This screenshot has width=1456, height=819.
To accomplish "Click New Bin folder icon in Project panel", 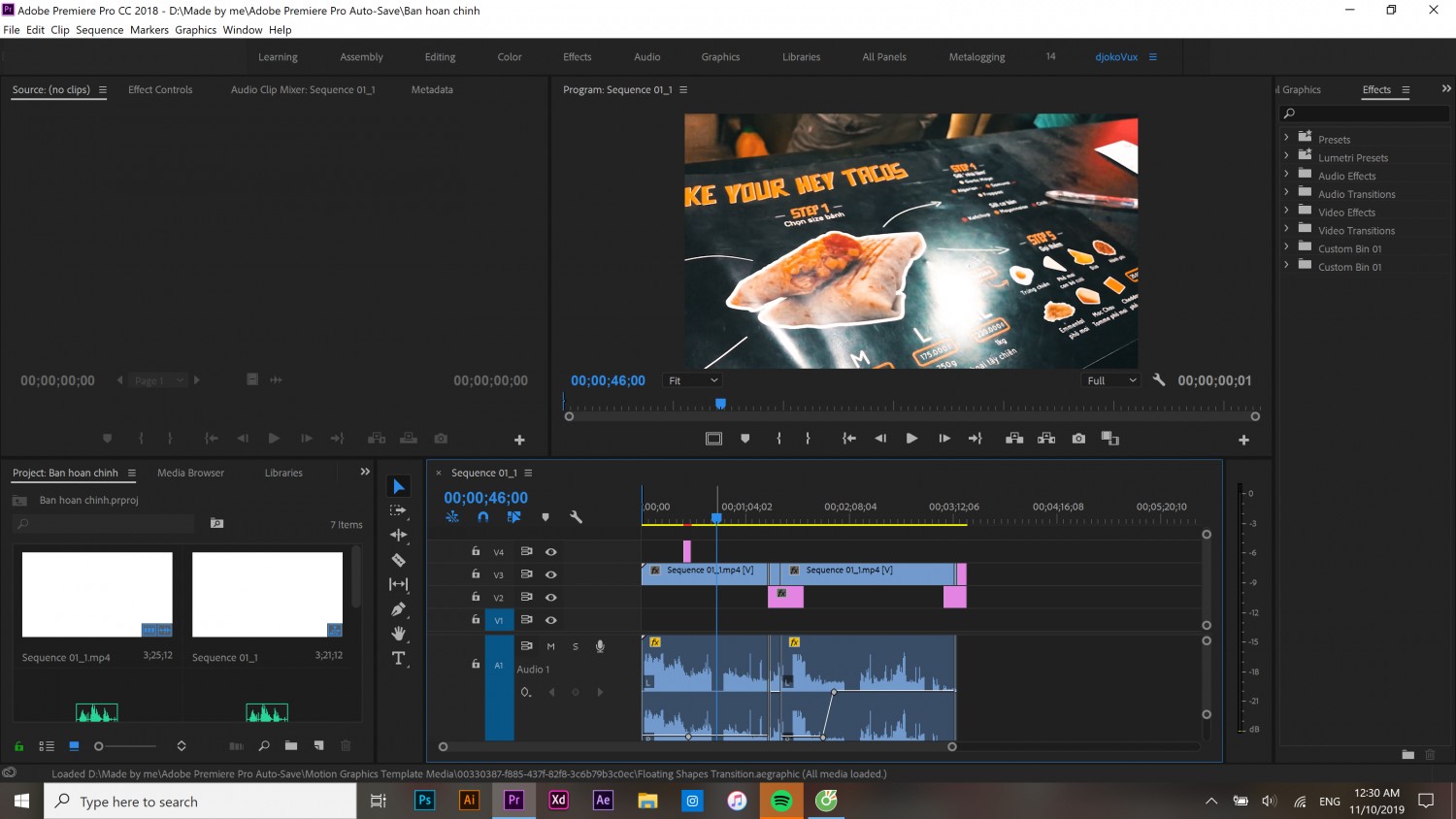I will [x=291, y=746].
